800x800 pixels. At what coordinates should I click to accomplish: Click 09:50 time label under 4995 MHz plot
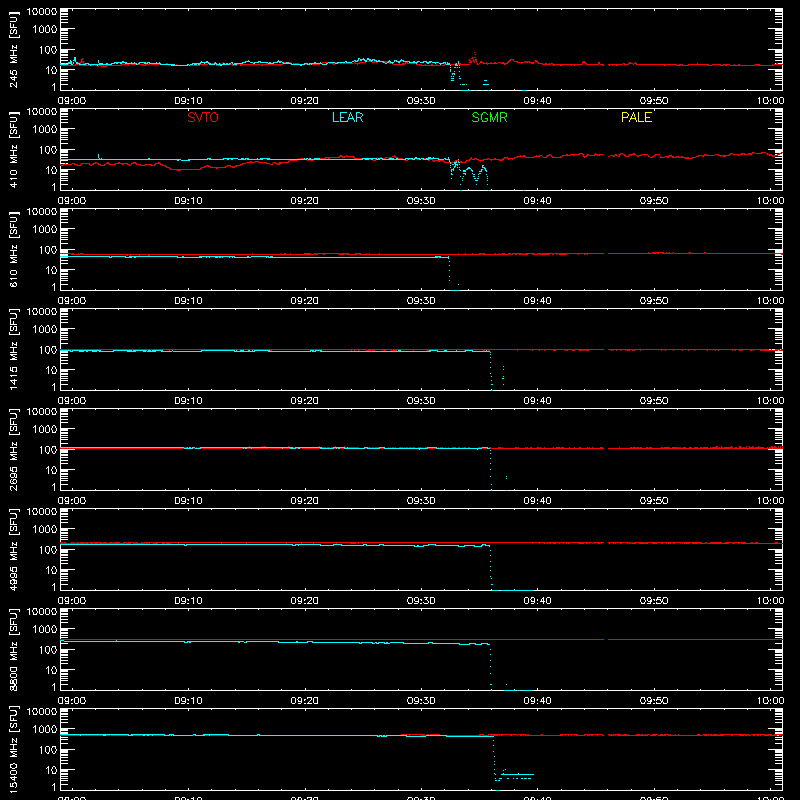point(654,601)
